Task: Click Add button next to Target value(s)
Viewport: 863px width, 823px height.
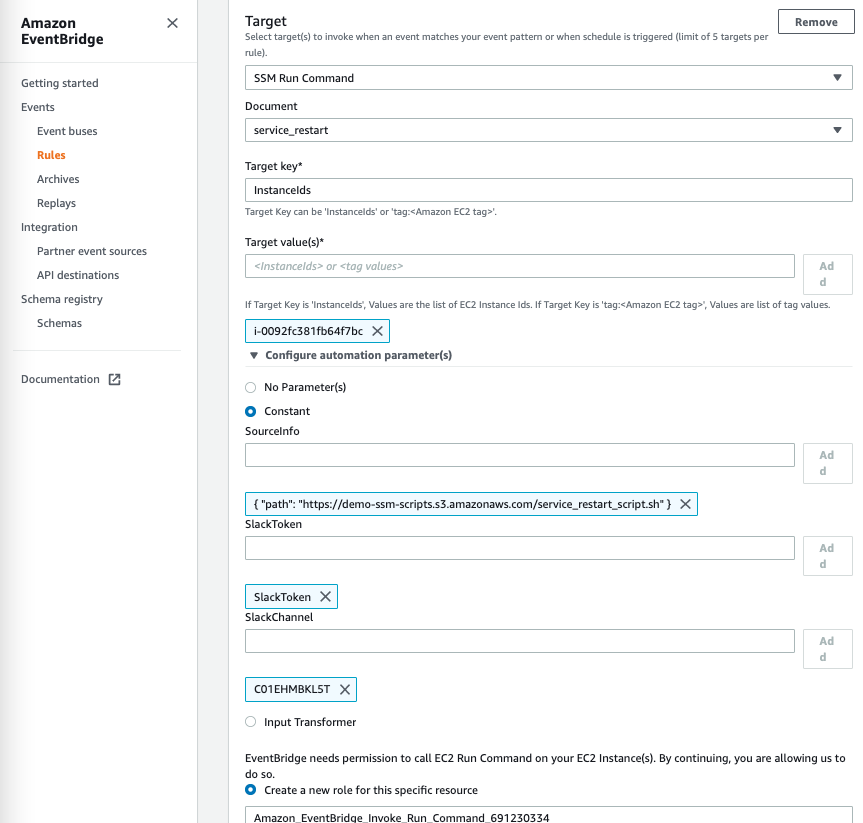Action: [x=827, y=274]
